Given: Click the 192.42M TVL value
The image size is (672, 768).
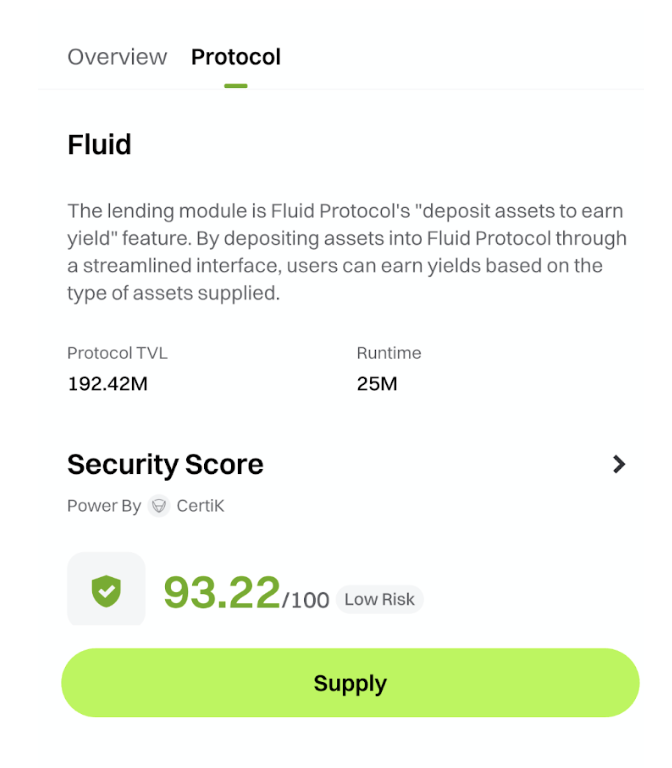Looking at the screenshot, I should pyautogui.click(x=107, y=383).
